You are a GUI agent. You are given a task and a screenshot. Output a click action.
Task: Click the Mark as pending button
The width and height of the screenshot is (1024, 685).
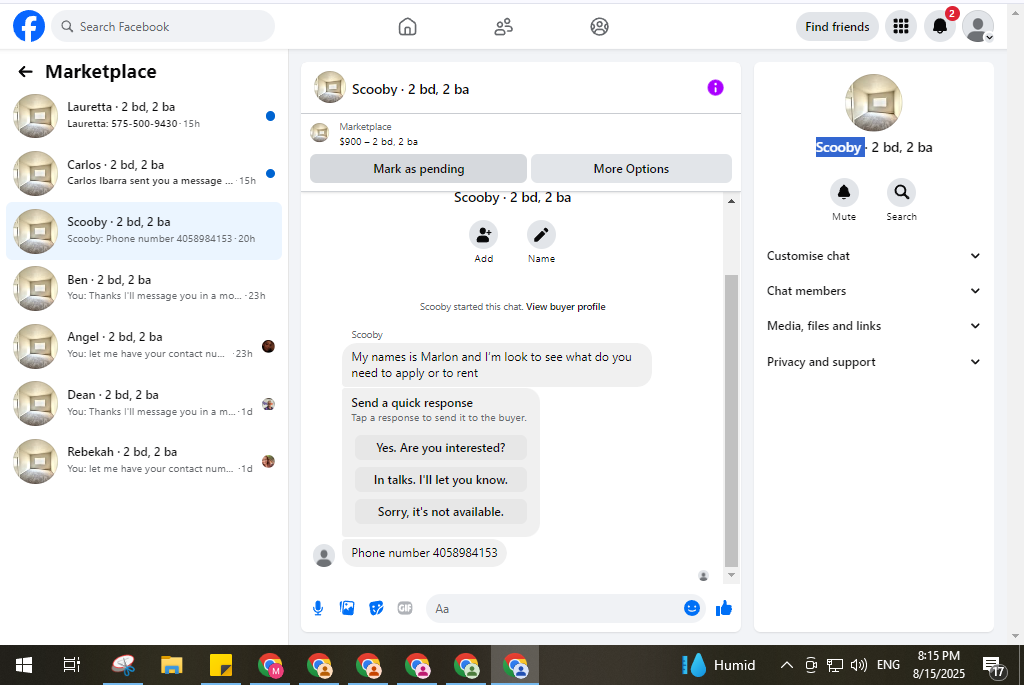(419, 168)
